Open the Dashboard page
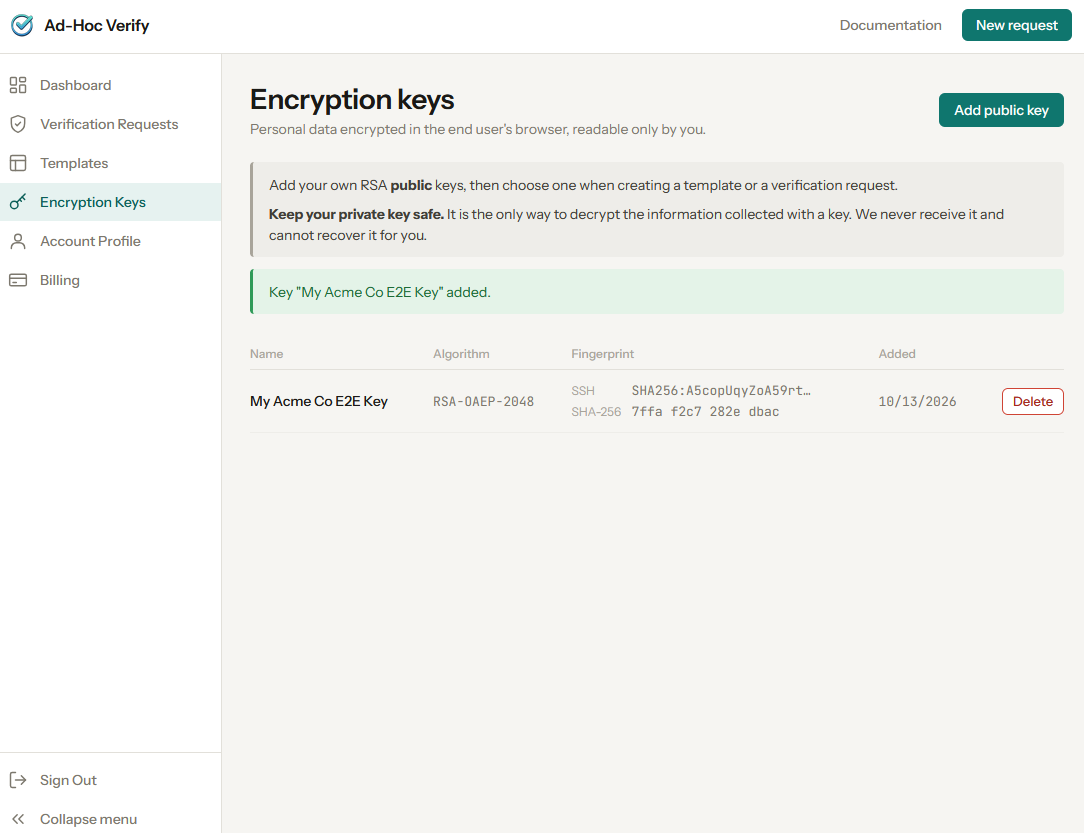 [111, 85]
